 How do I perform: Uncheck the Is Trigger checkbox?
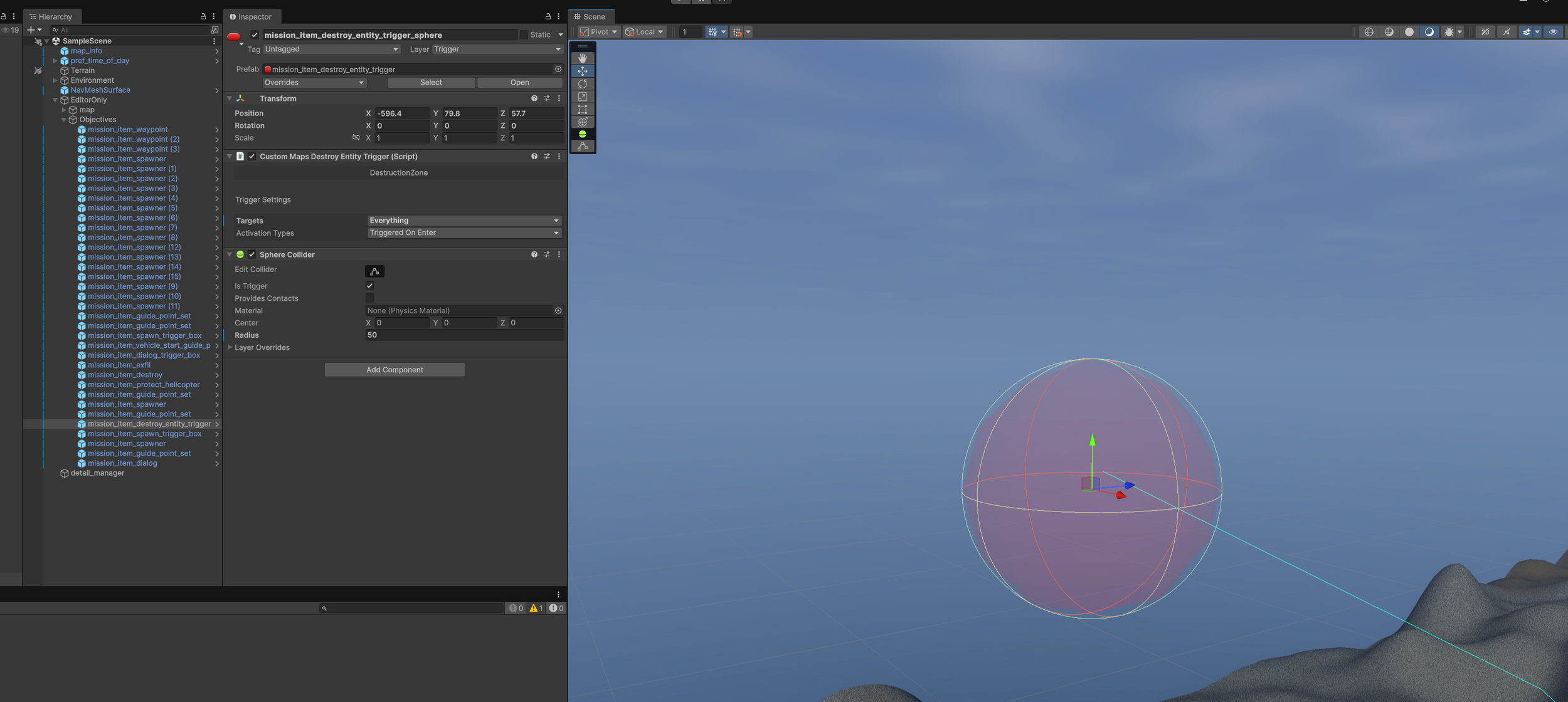click(x=369, y=286)
